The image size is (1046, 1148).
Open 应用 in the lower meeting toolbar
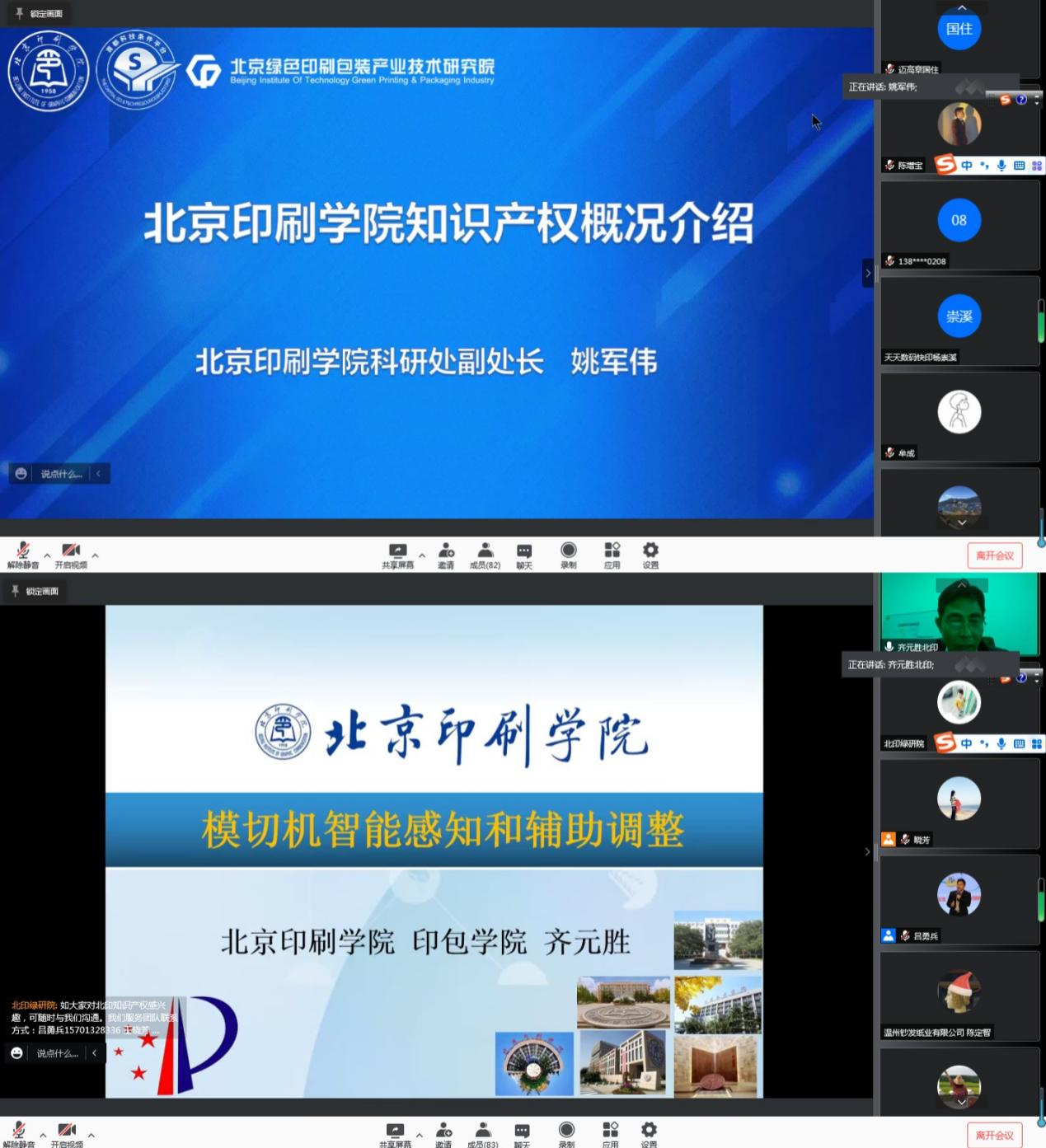(610, 1133)
